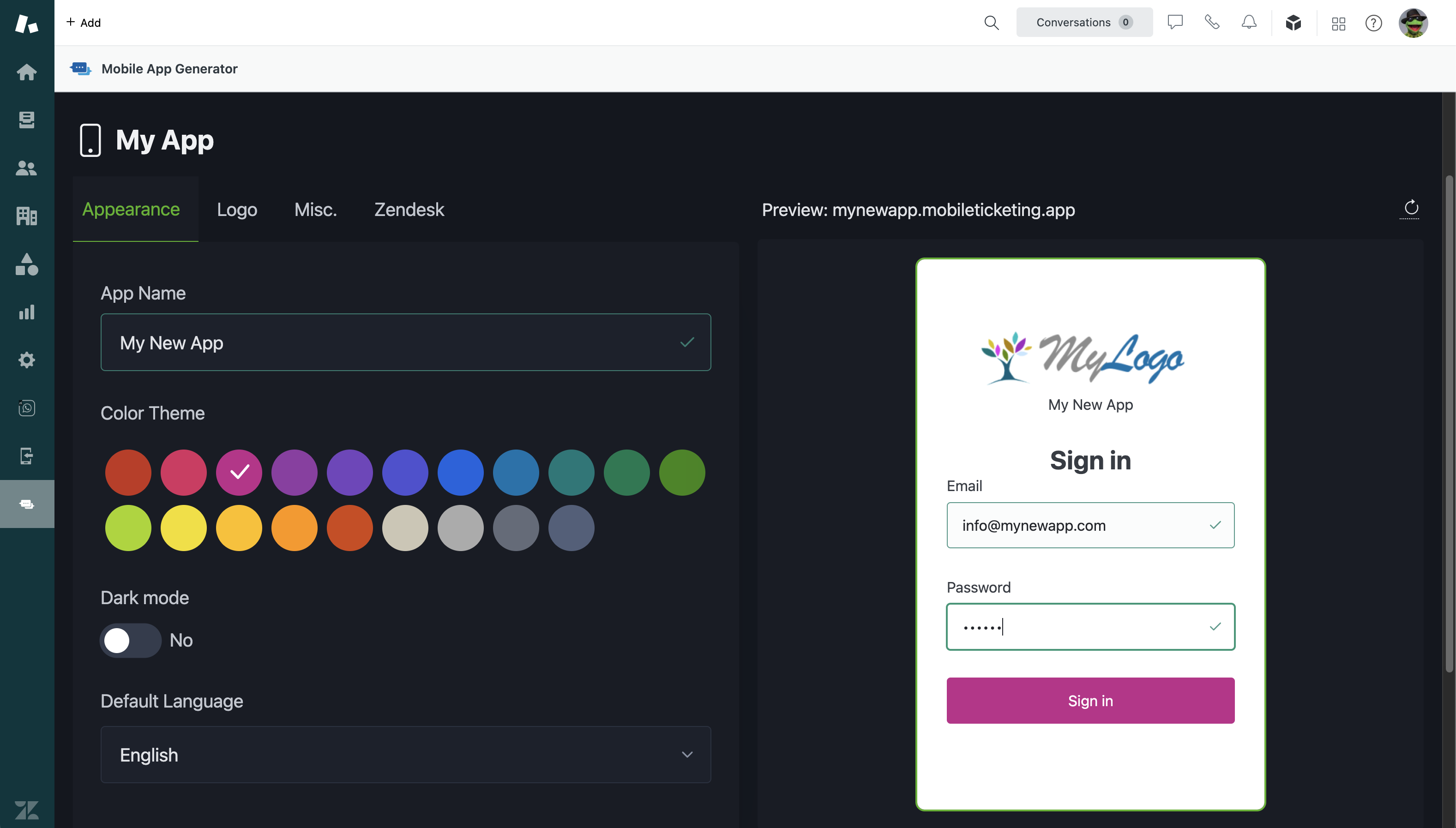Click the preview refresh icon
The width and height of the screenshot is (1456, 828).
pos(1411,208)
